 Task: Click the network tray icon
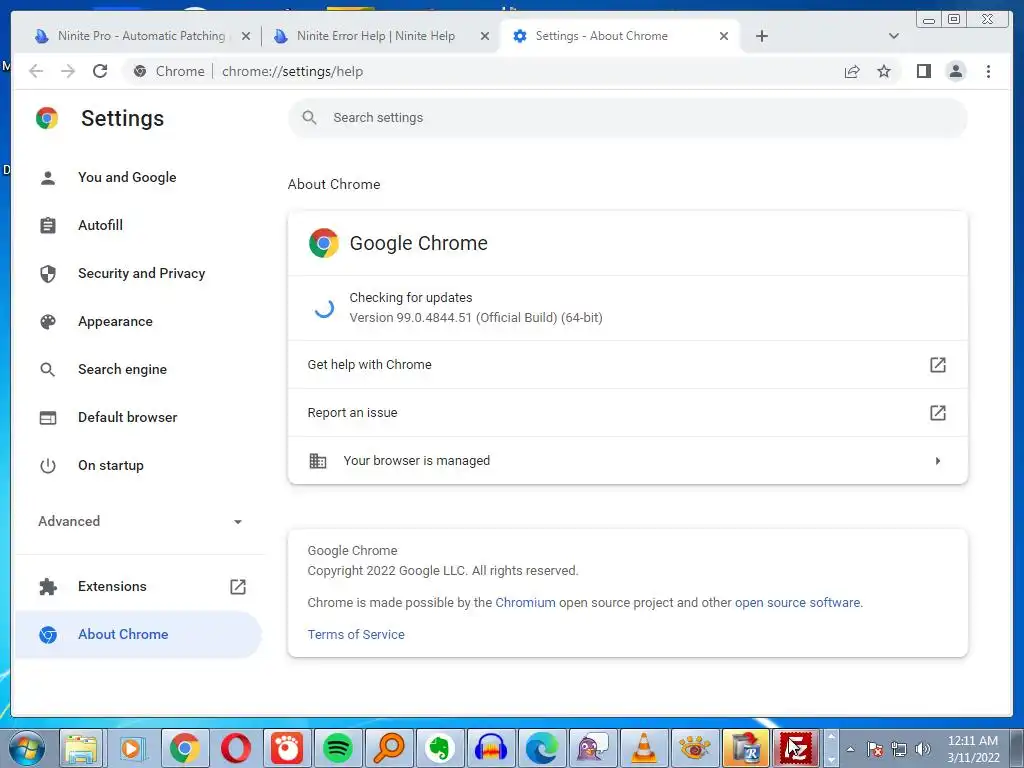point(899,748)
